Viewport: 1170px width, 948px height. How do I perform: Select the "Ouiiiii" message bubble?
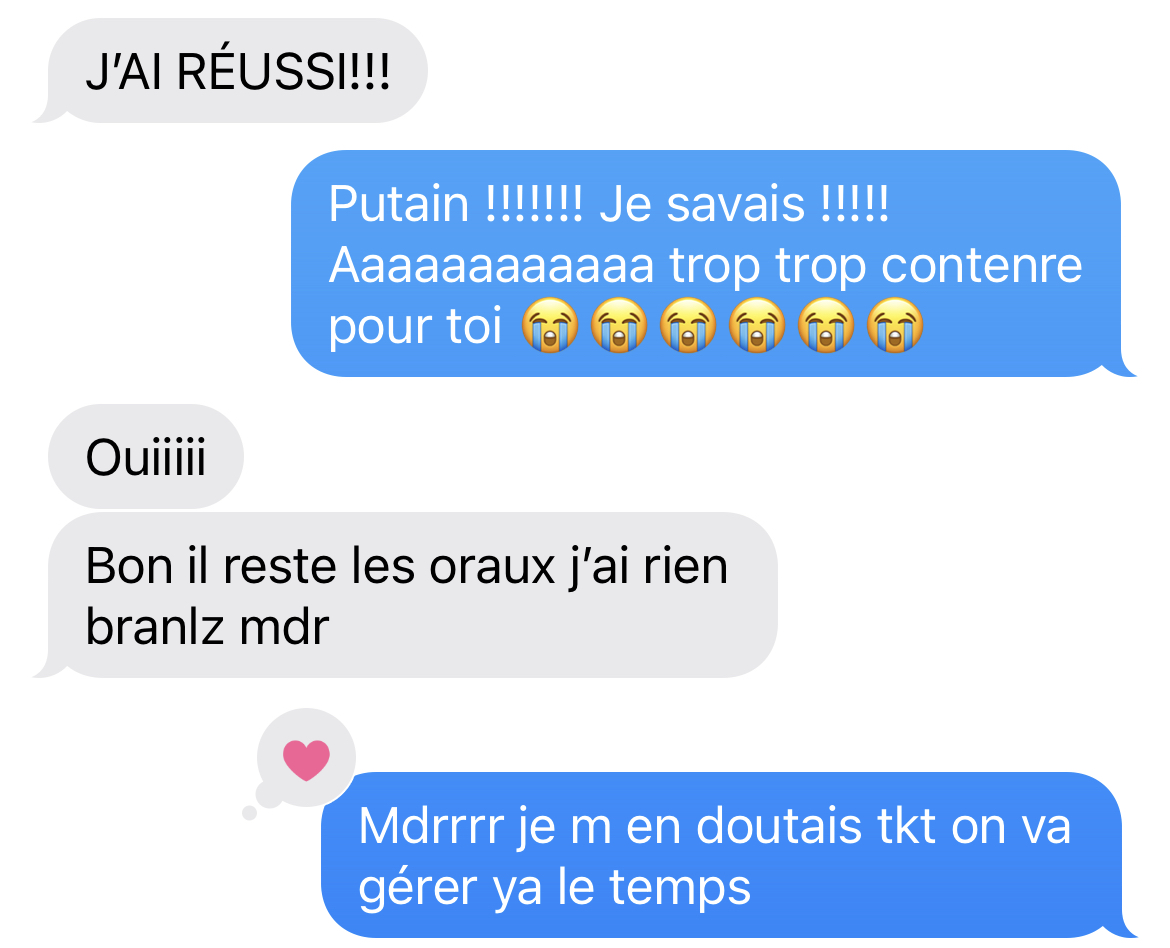(146, 456)
